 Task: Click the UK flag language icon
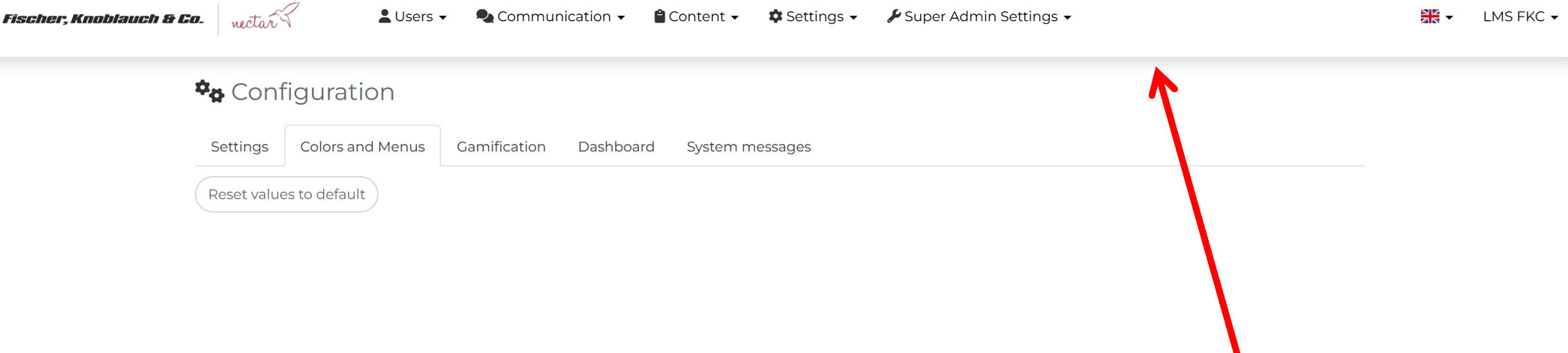pyautogui.click(x=1430, y=16)
